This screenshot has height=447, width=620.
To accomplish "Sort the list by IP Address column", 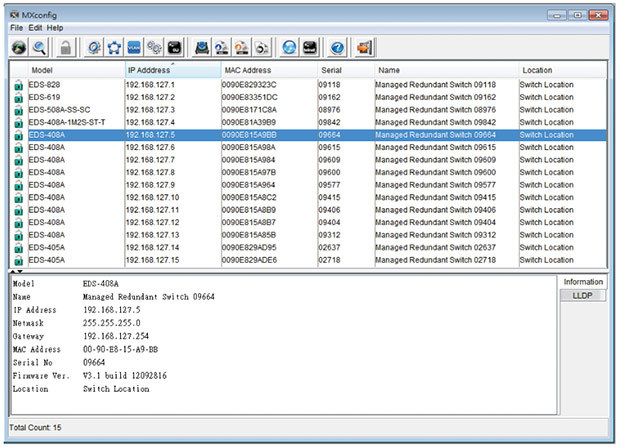I will coord(150,71).
